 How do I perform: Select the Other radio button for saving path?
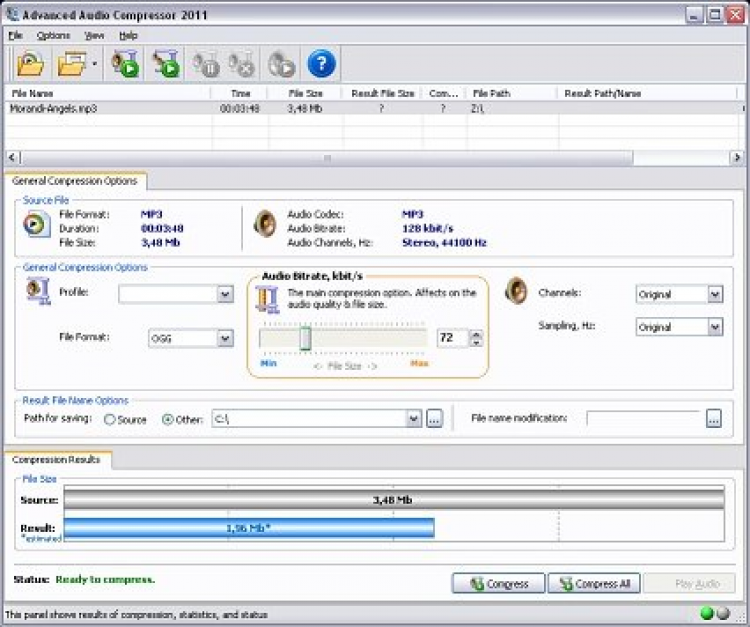(x=167, y=420)
